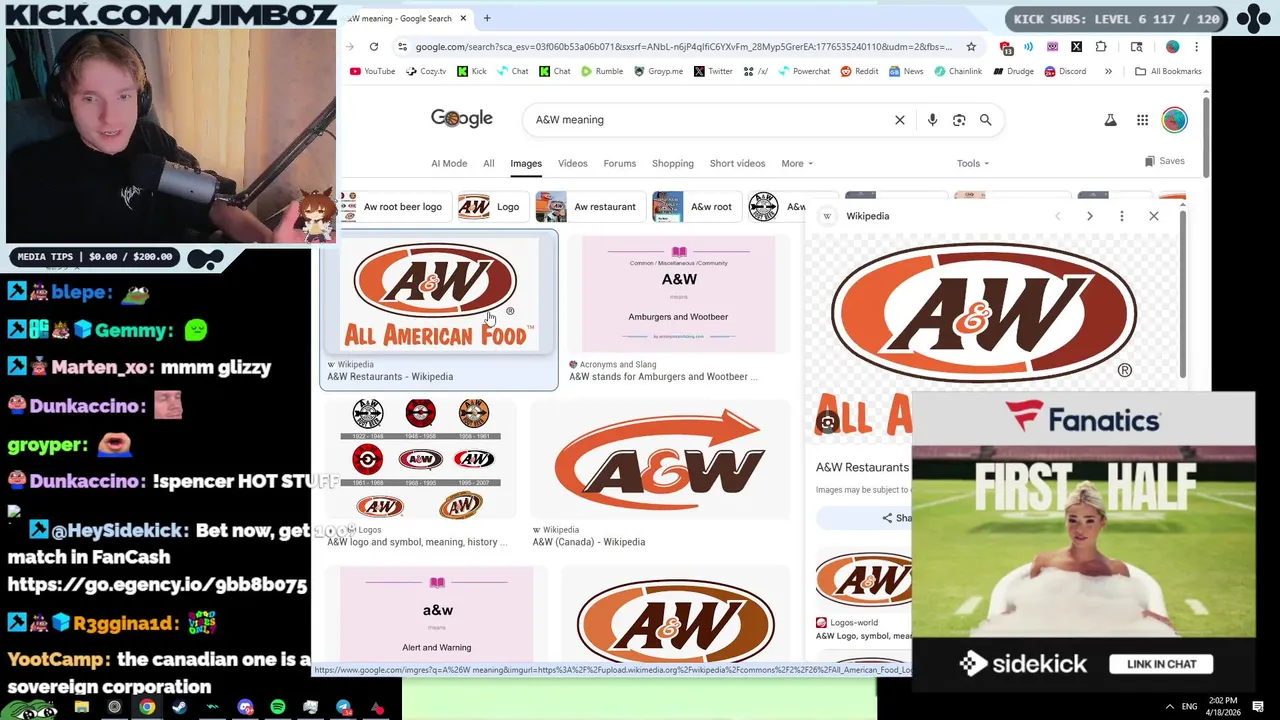View site information icon in address bar

pos(402,46)
